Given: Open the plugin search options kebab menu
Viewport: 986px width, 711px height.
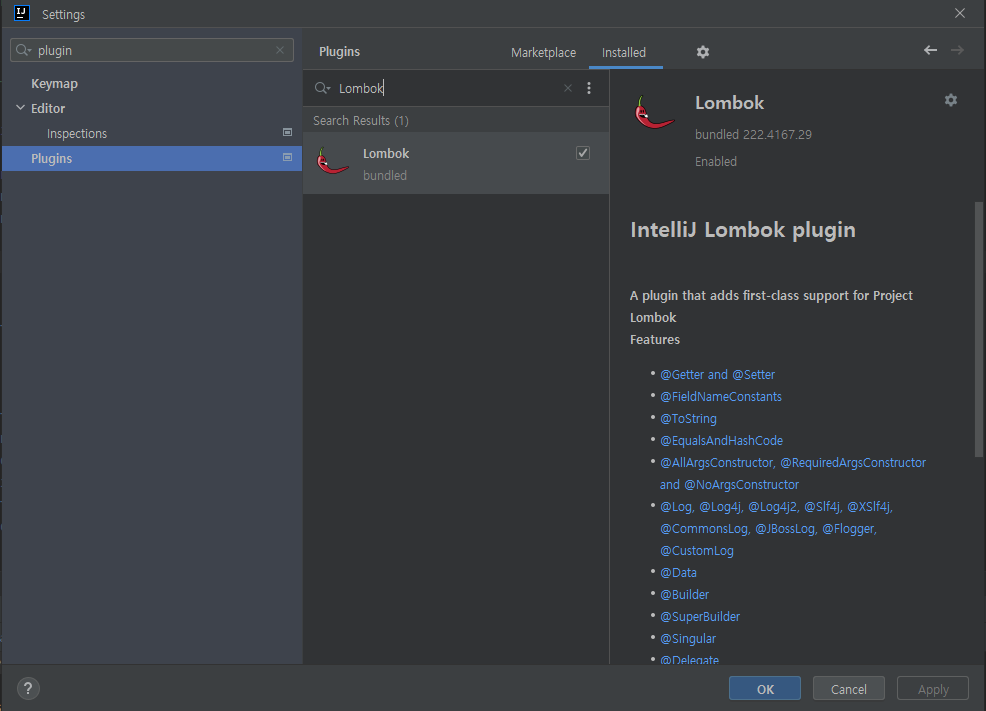Looking at the screenshot, I should (589, 88).
